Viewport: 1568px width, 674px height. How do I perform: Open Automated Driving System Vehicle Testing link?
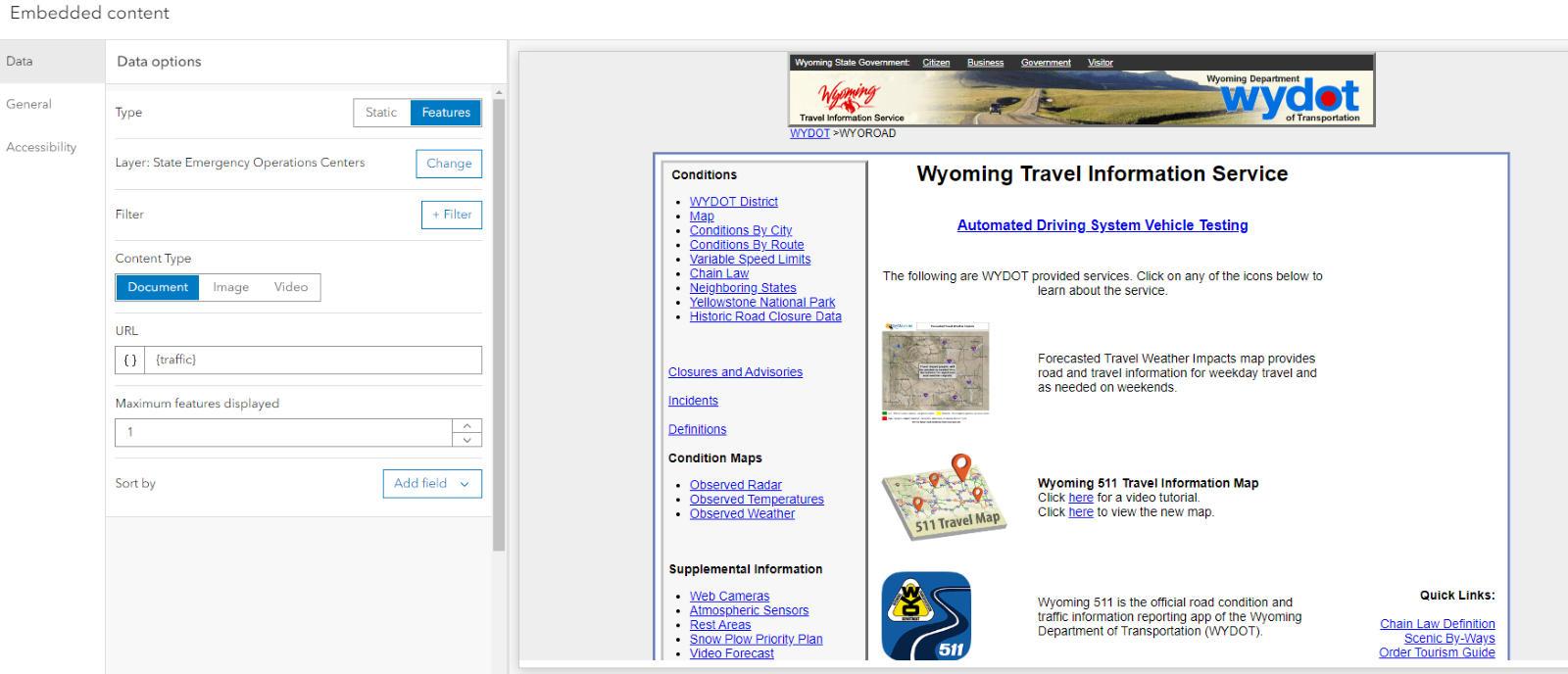coord(1102,225)
